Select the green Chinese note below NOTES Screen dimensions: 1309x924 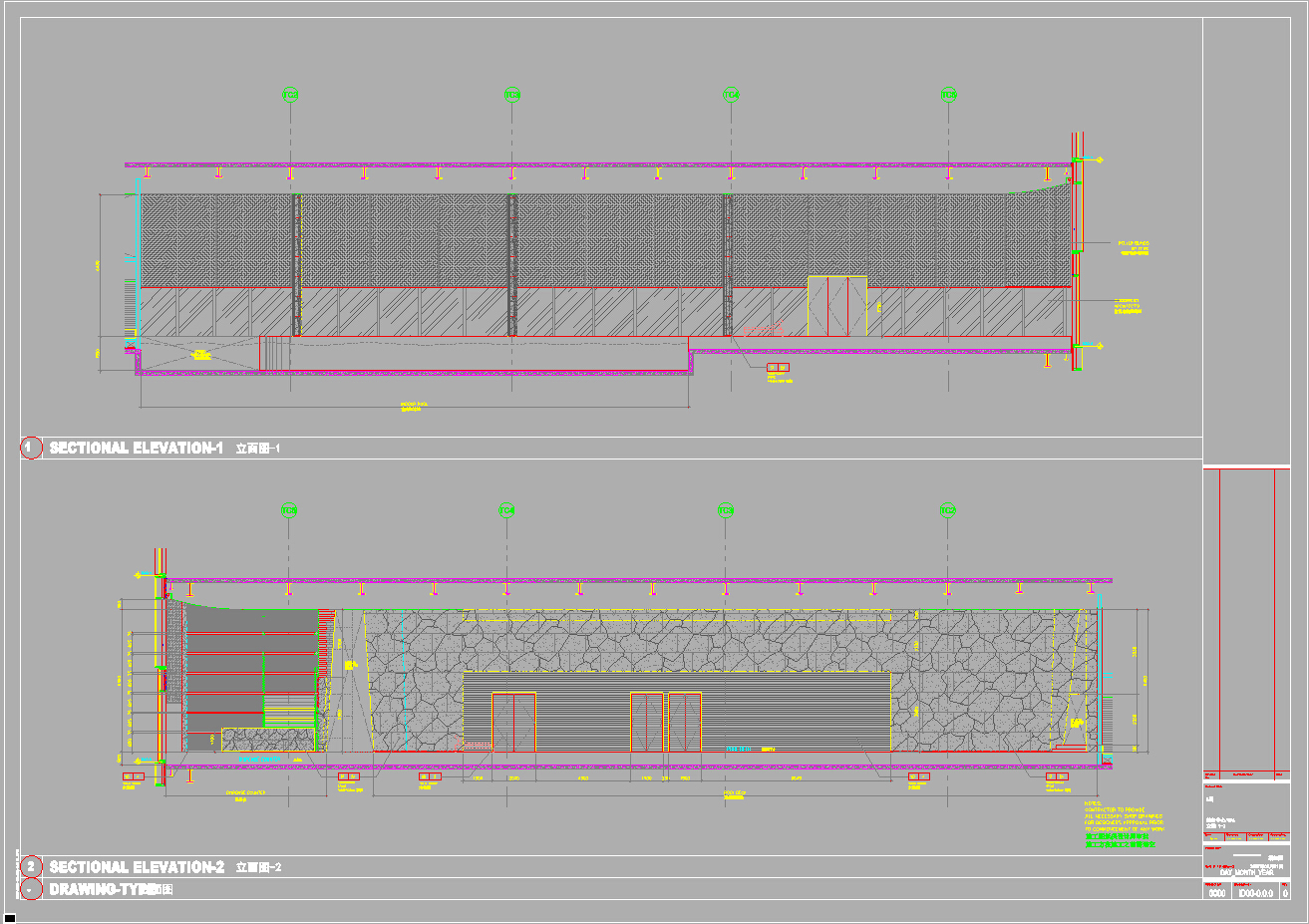tap(1120, 840)
